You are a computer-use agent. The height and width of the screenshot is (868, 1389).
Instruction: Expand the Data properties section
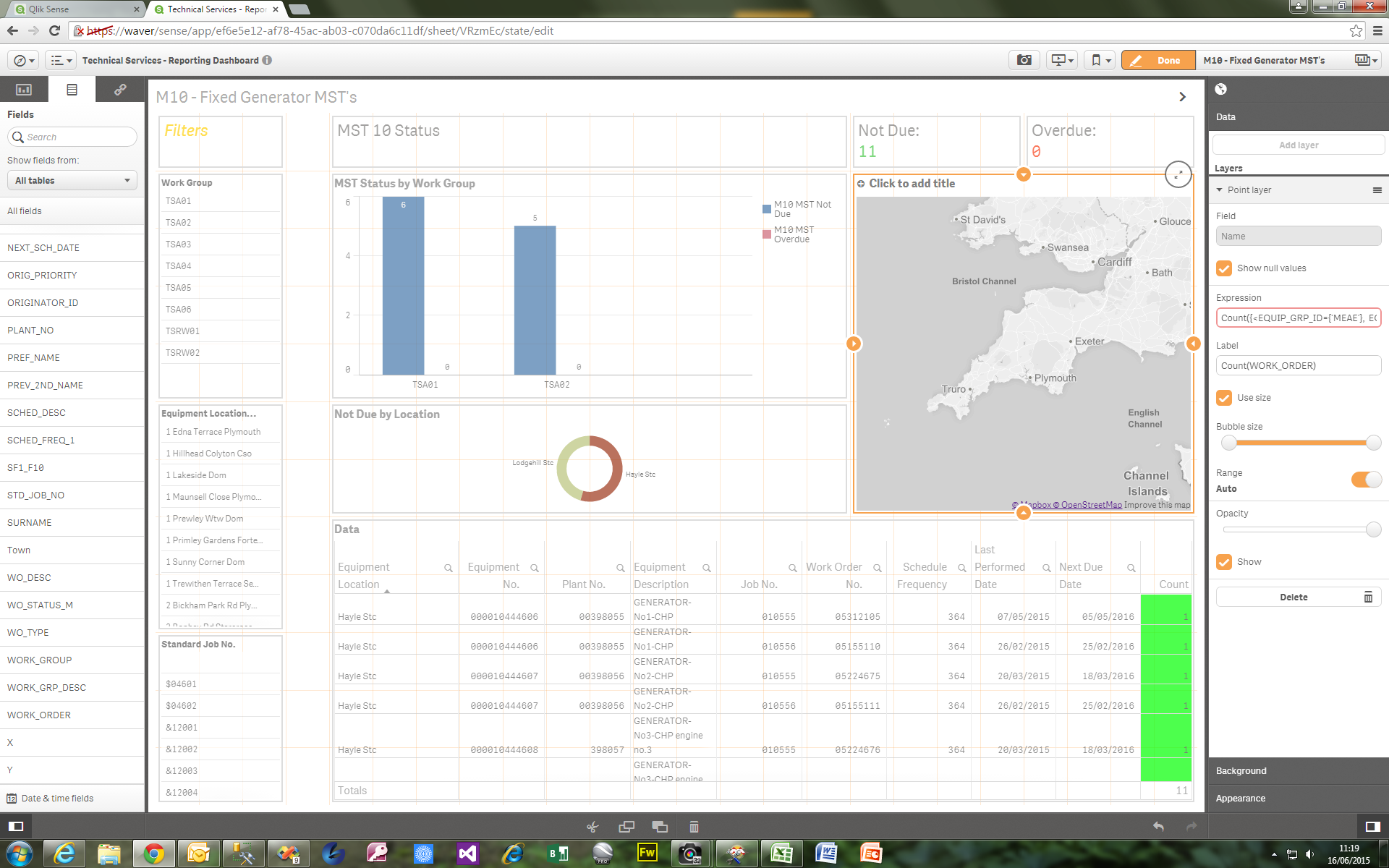[1299, 117]
